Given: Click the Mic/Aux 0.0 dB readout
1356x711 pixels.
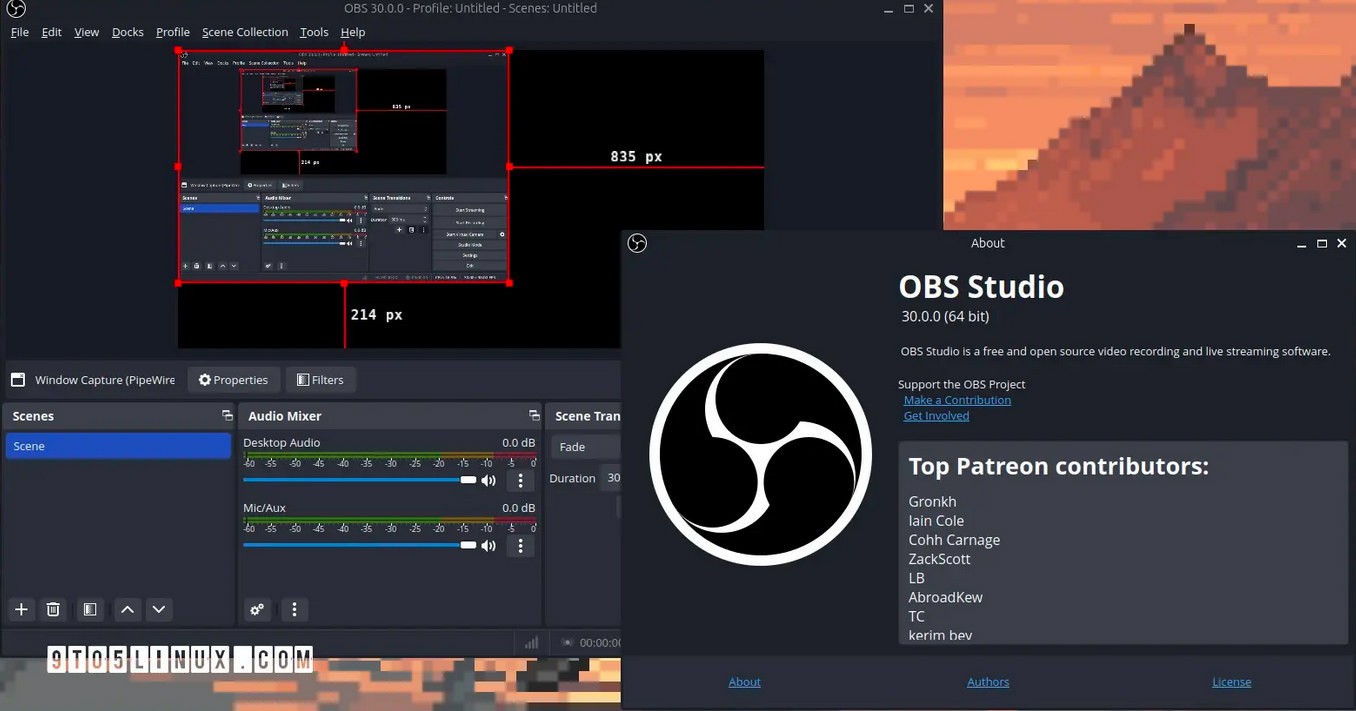Looking at the screenshot, I should click(518, 508).
